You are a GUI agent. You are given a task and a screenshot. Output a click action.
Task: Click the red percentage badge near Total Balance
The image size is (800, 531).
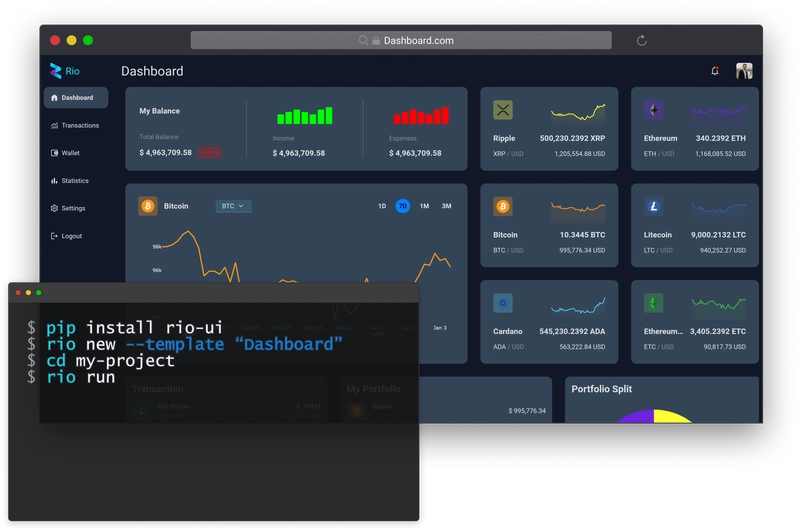pos(209,153)
